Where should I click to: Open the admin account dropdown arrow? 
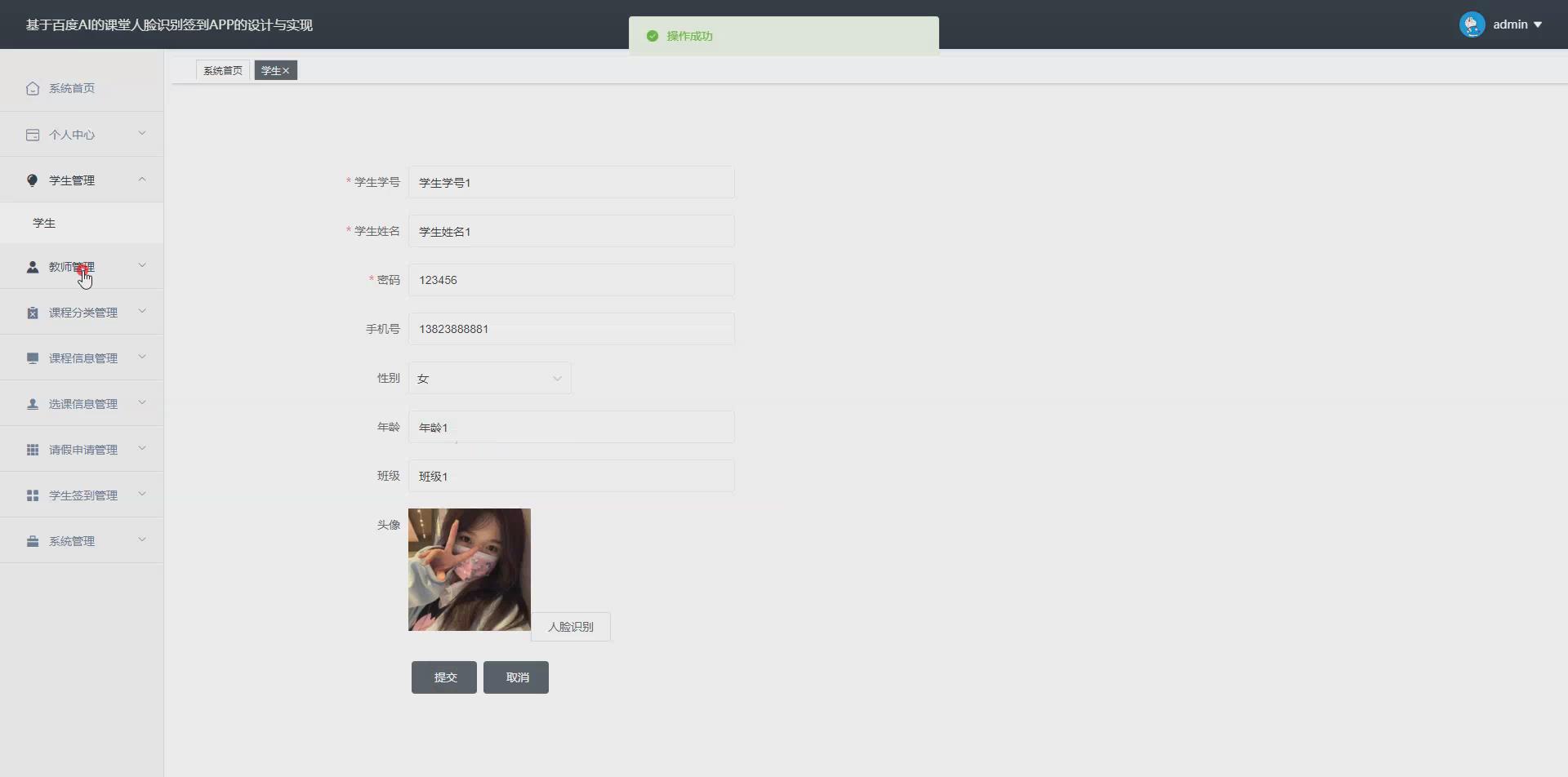(x=1538, y=24)
